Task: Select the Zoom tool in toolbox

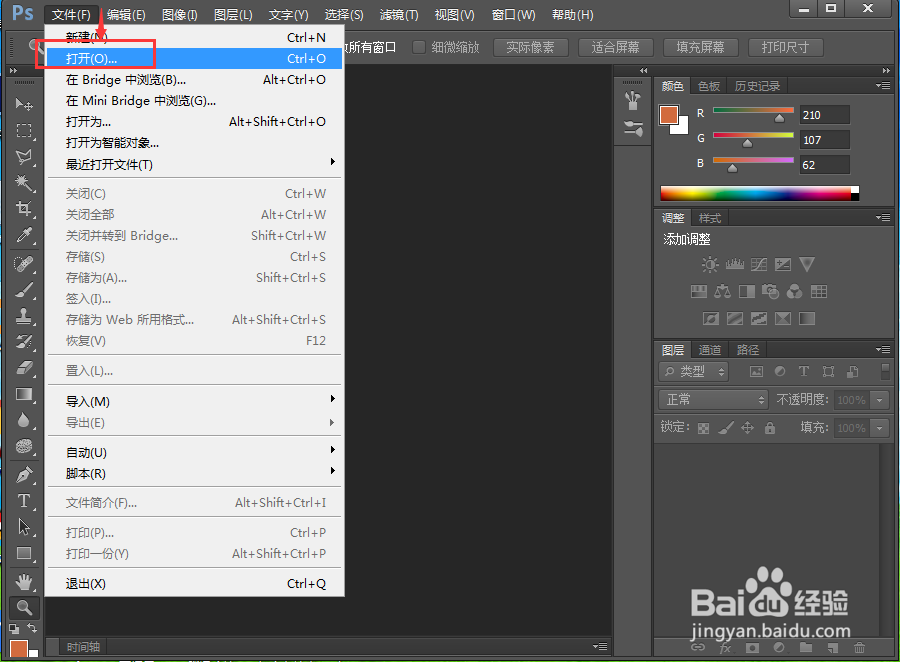Action: pos(24,607)
